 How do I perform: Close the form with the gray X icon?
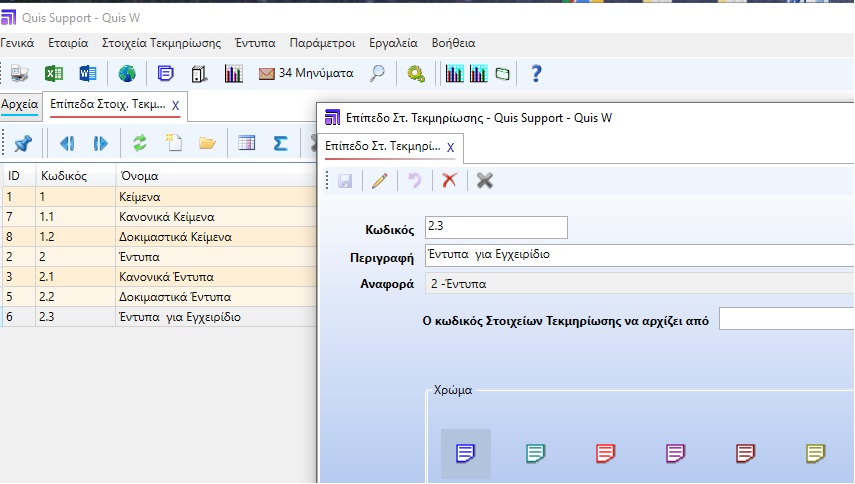(485, 180)
